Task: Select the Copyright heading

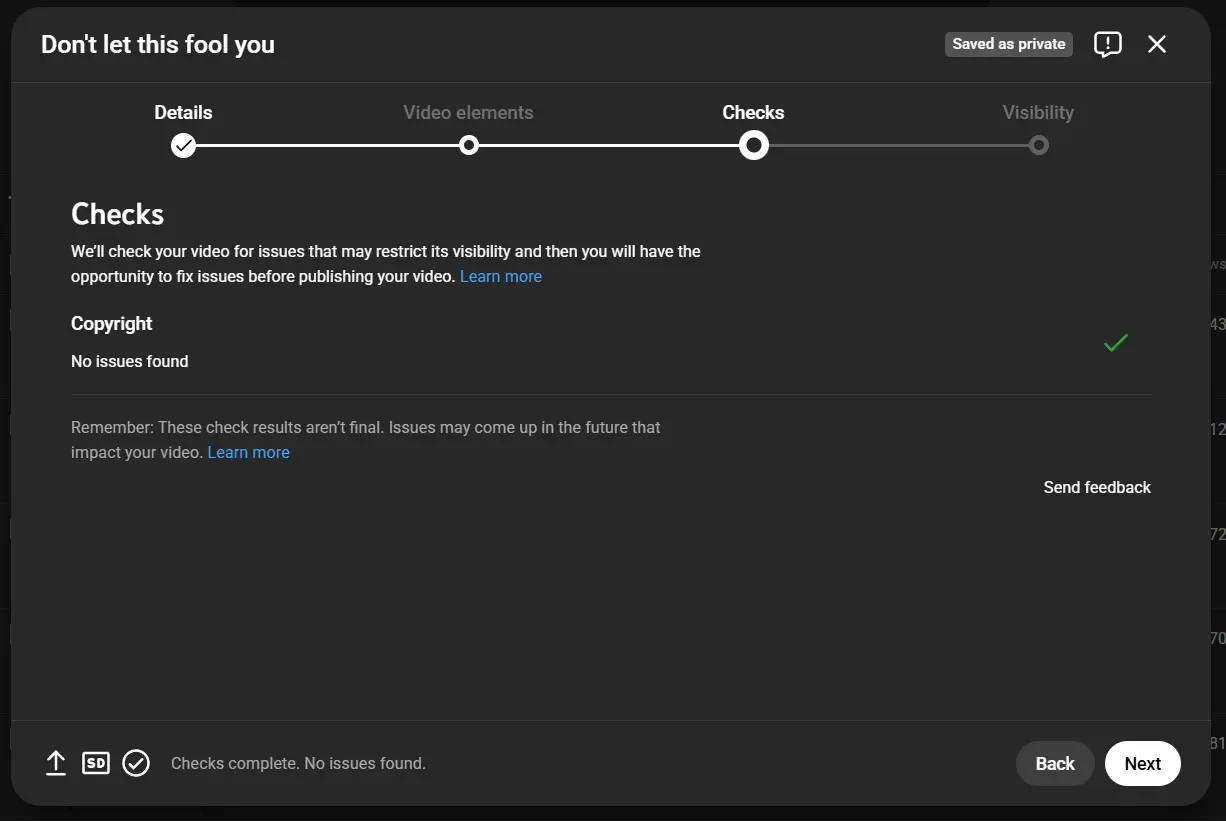Action: [x=112, y=323]
